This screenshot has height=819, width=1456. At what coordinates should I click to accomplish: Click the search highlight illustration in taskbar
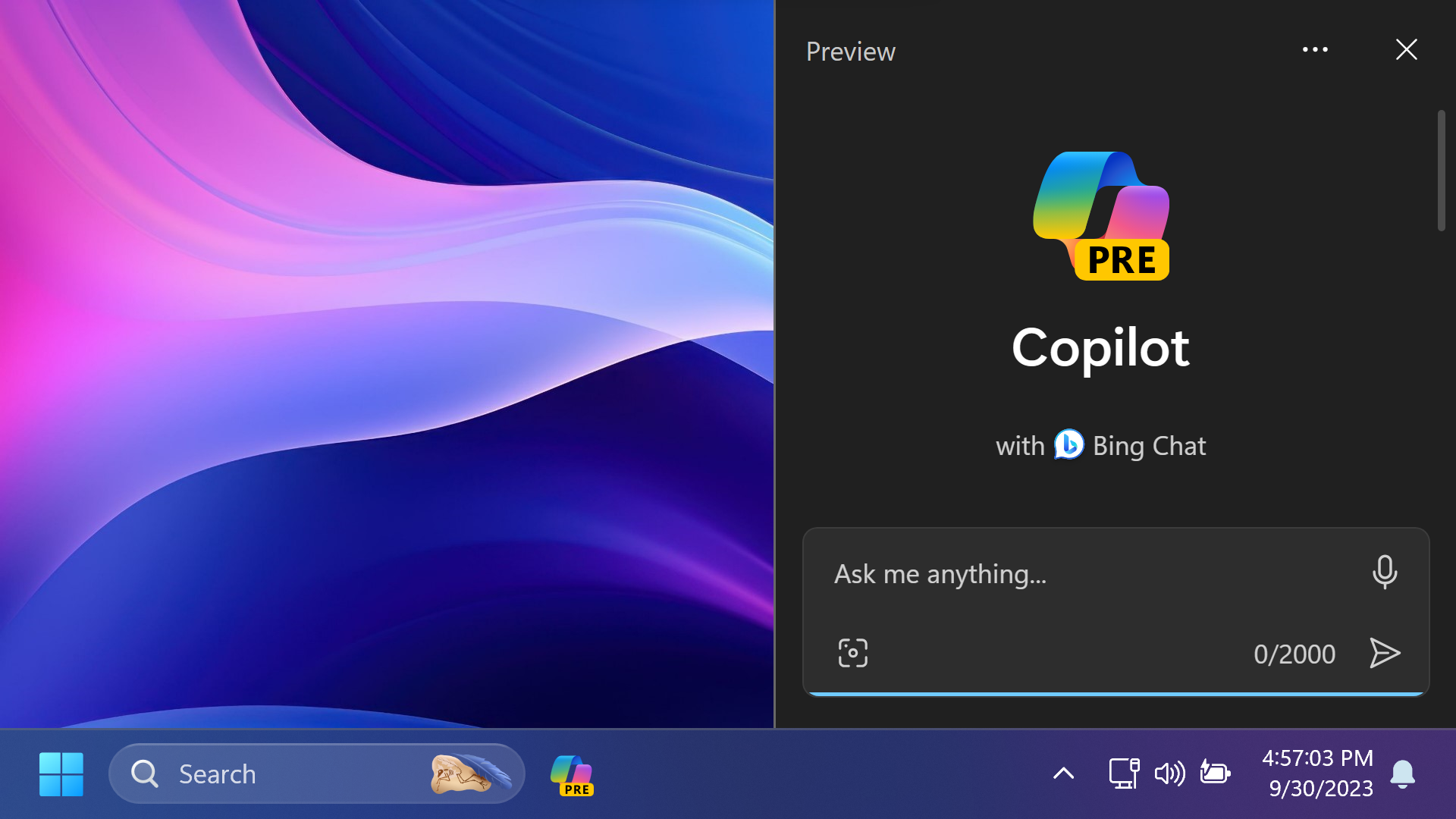[x=471, y=774]
